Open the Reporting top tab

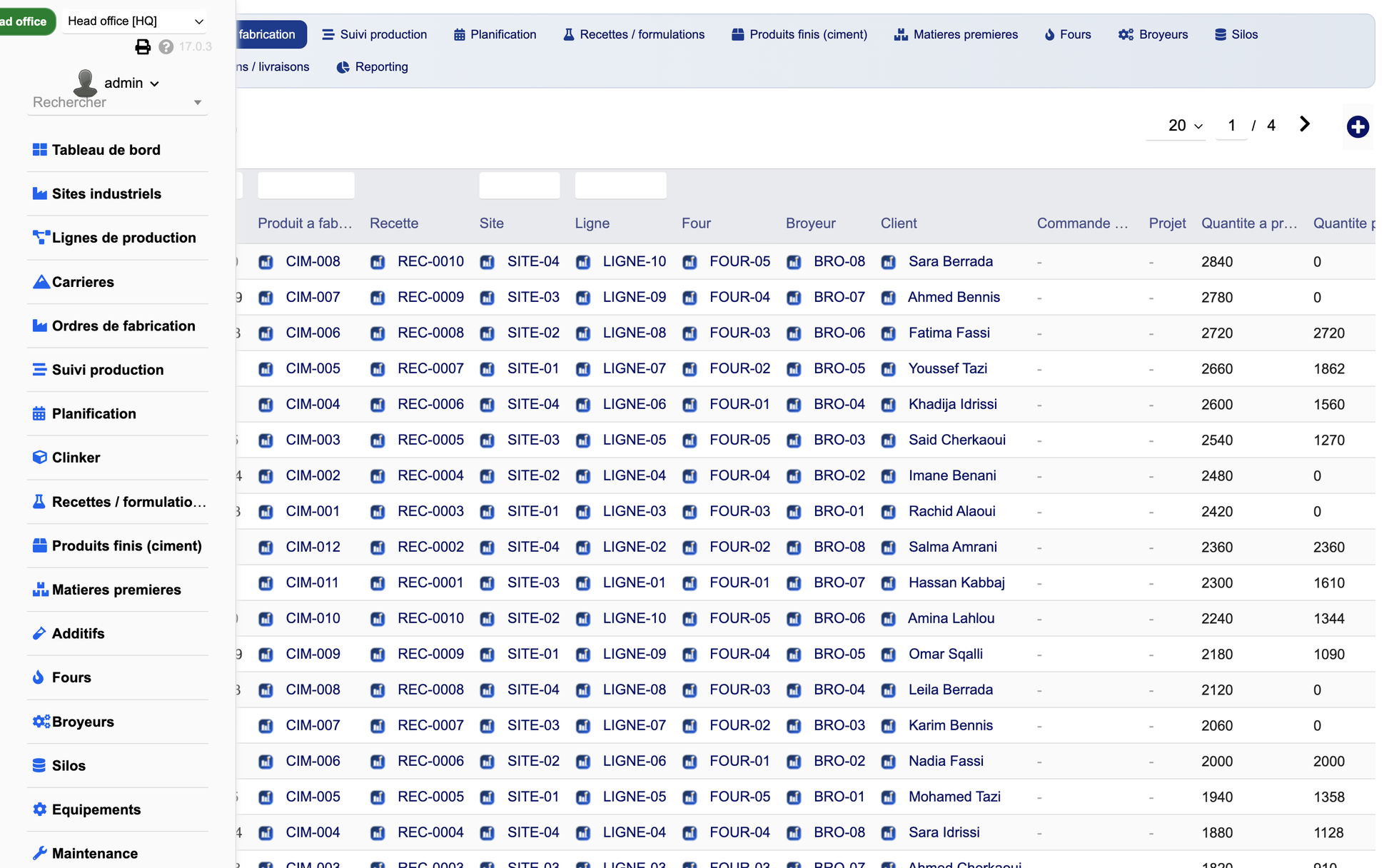coord(373,66)
